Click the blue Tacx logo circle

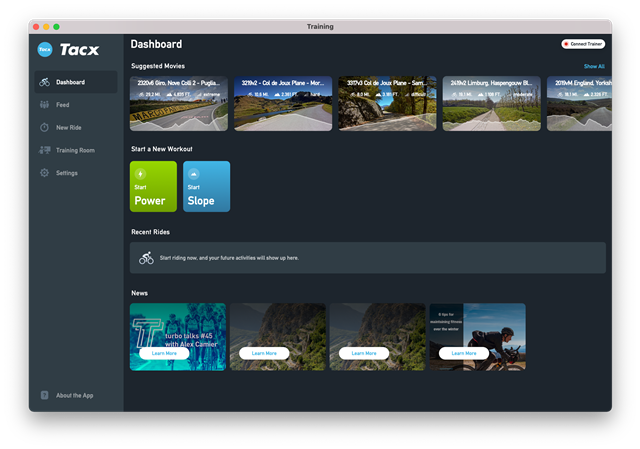45,49
